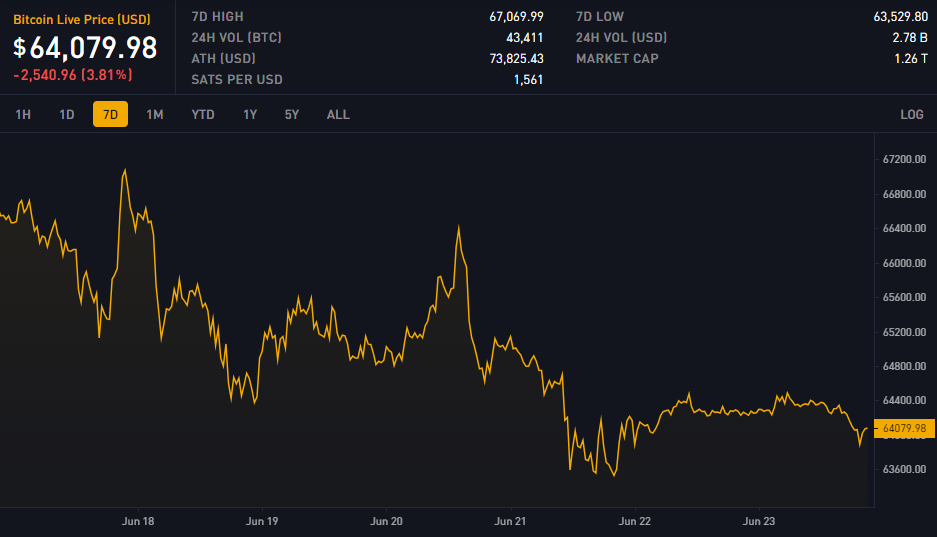Switch to the YTD chart view

[x=203, y=115]
